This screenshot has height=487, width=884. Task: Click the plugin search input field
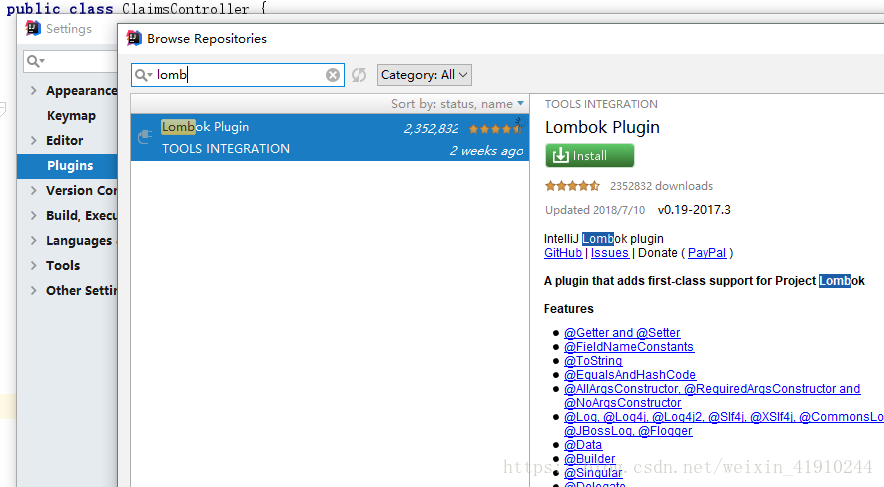coord(238,75)
